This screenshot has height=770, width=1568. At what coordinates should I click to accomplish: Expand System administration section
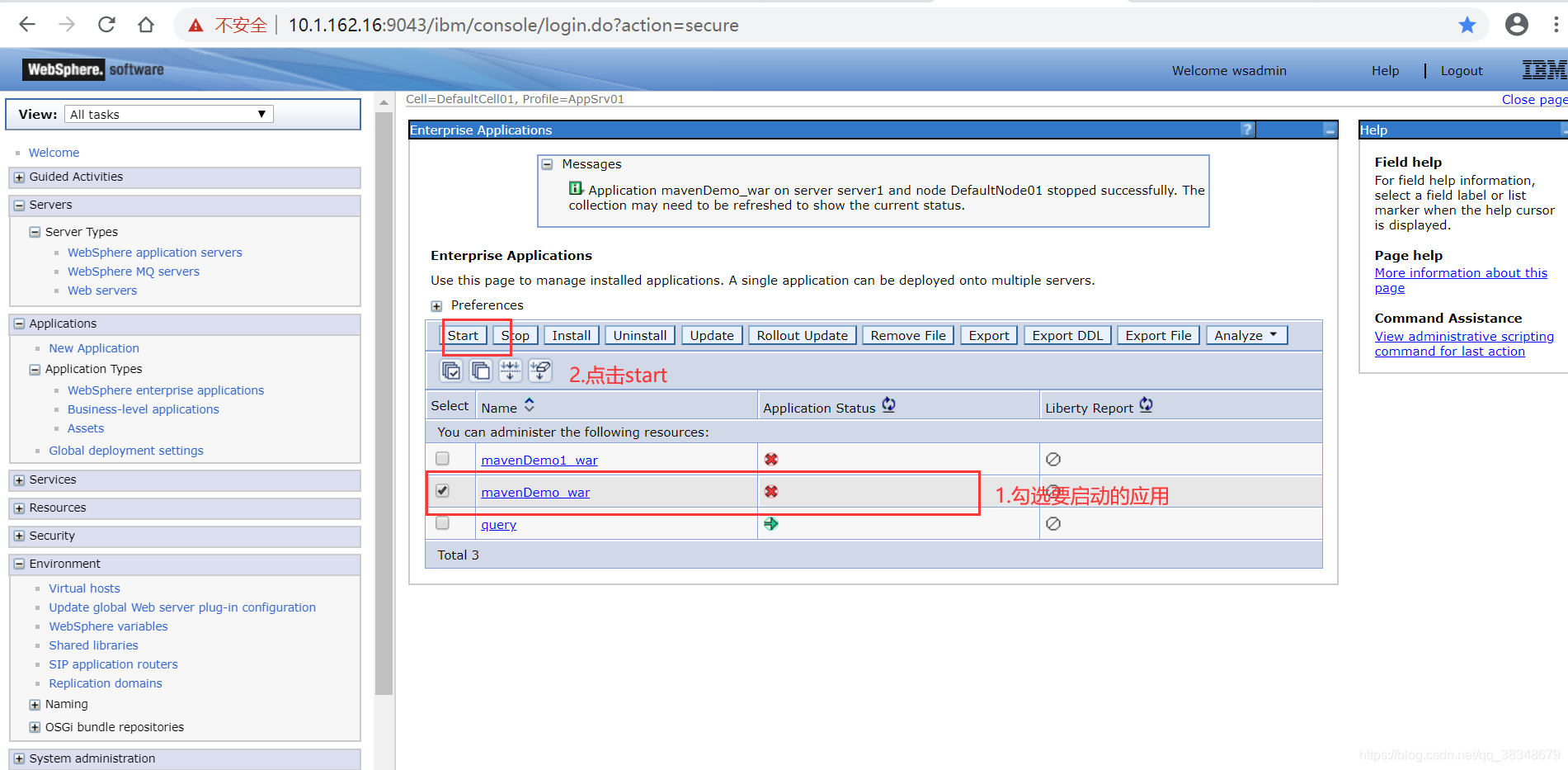[19, 759]
